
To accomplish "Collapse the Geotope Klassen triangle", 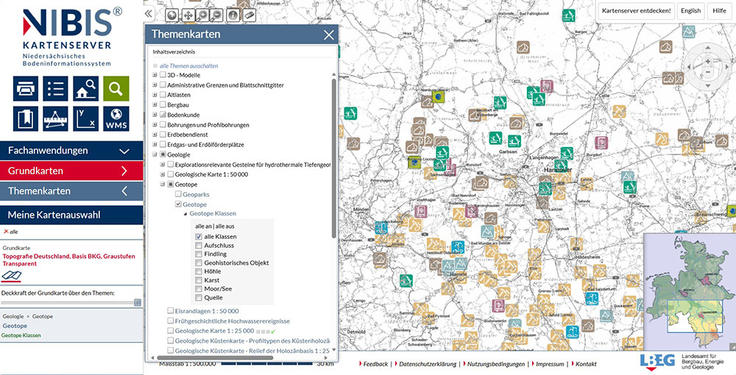I will tap(185, 214).
